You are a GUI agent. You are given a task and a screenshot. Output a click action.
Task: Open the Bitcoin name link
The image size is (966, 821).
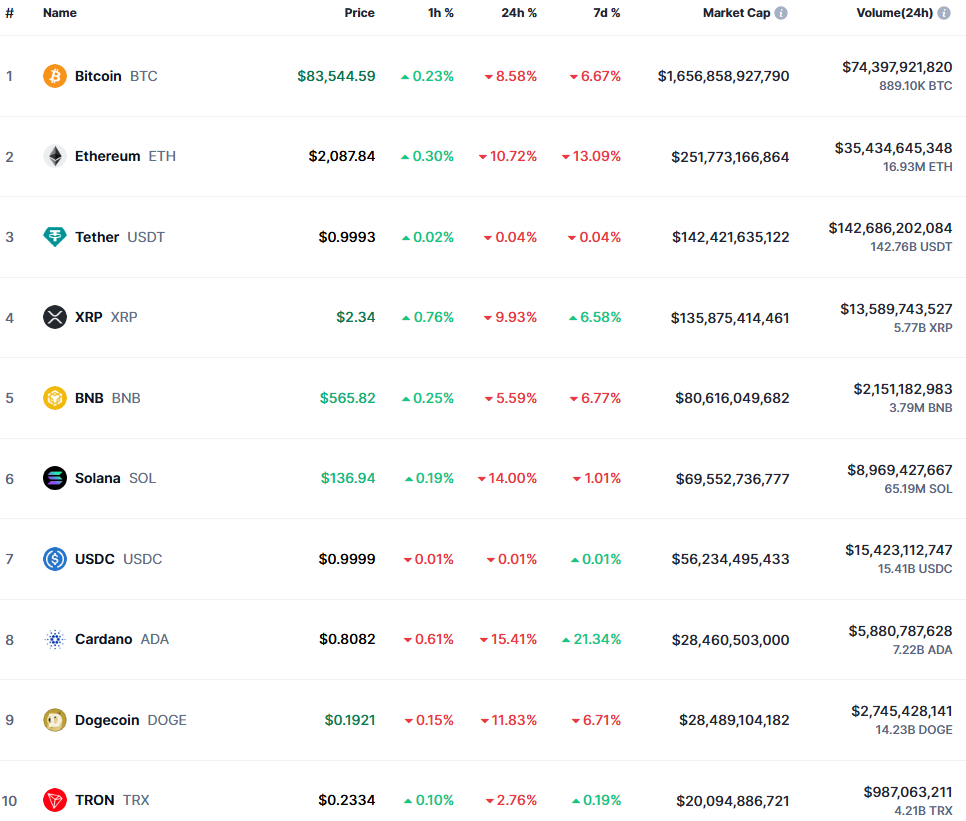click(98, 76)
